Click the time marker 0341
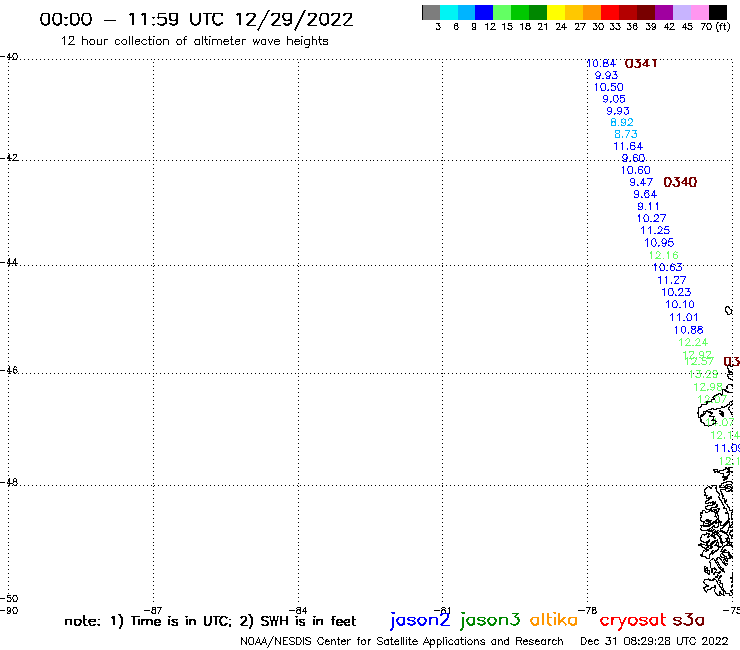 point(641,63)
